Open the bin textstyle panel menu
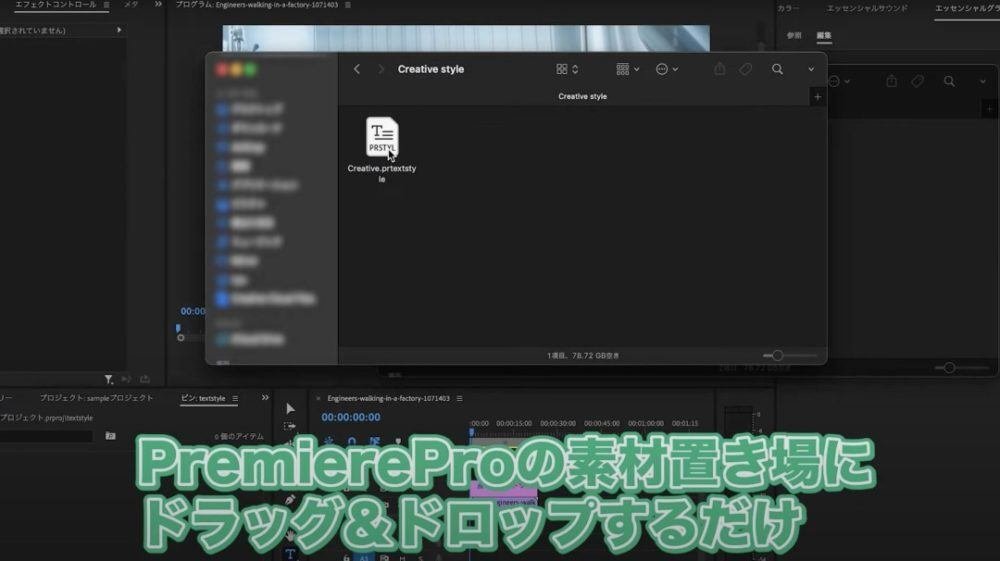The width and height of the screenshot is (1000, 561). pos(235,398)
